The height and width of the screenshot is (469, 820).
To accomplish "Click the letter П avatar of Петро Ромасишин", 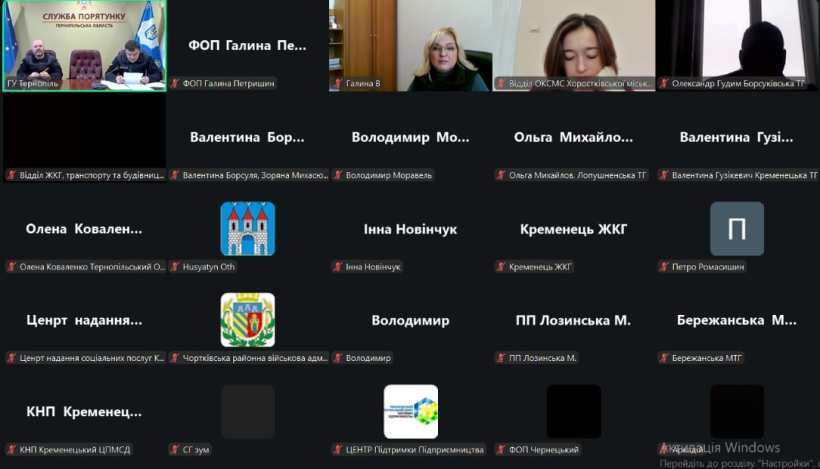I will tap(736, 229).
